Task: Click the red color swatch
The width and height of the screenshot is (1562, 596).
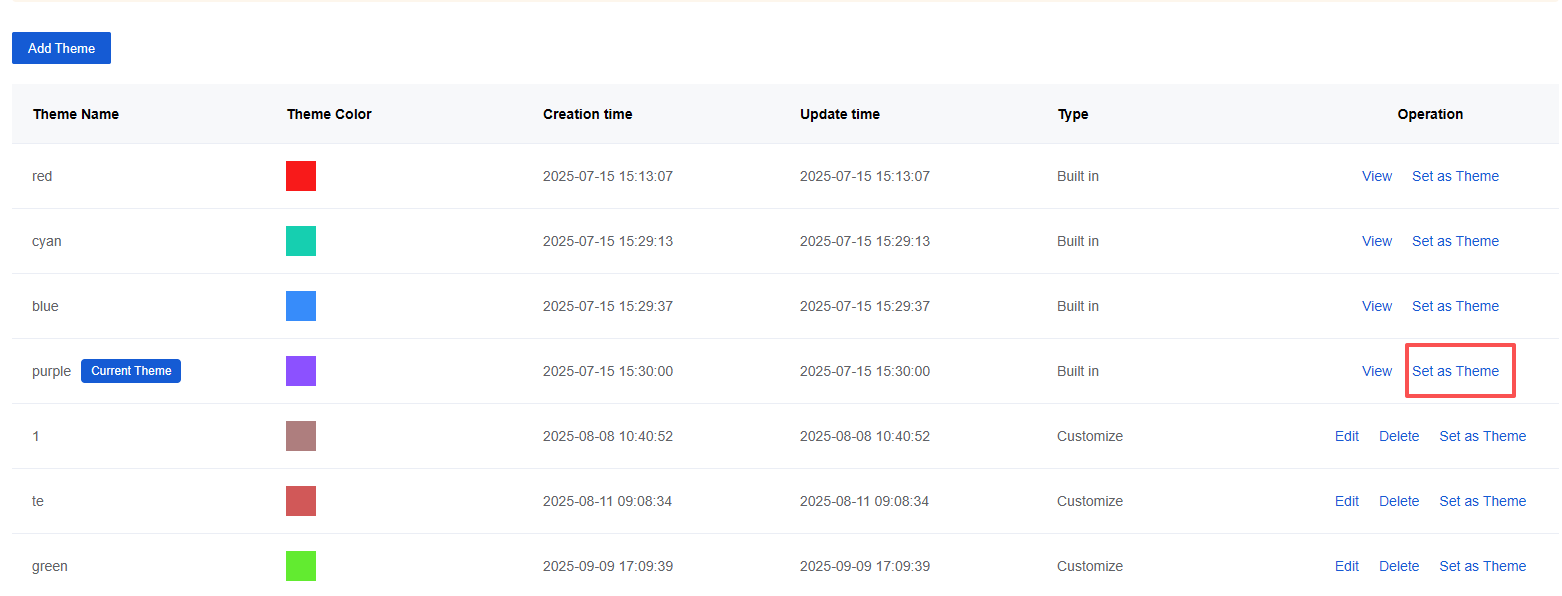Action: (x=301, y=176)
